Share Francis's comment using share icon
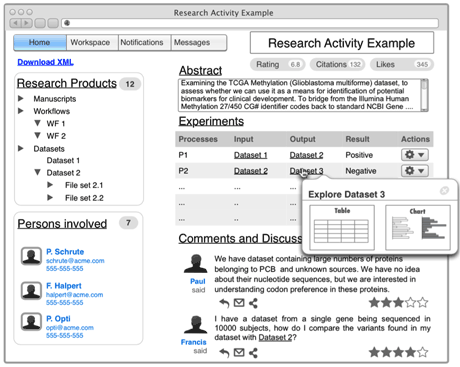 point(253,352)
